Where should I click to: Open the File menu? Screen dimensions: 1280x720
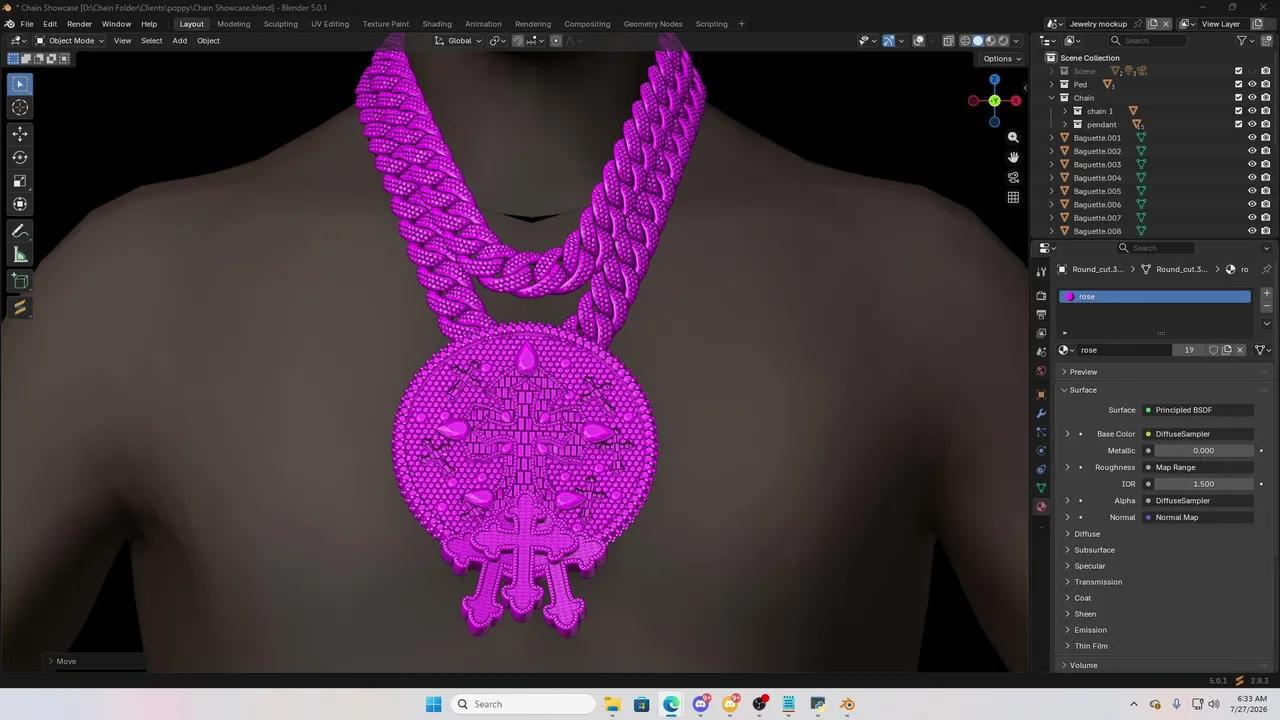tap(27, 24)
